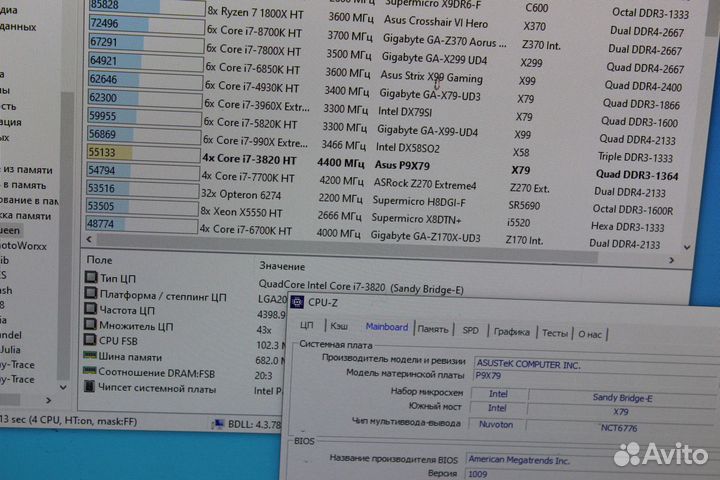The width and height of the screenshot is (720, 480).
Task: Click the '20:3' DRAM:FSB ratio value
Action: (x=263, y=375)
